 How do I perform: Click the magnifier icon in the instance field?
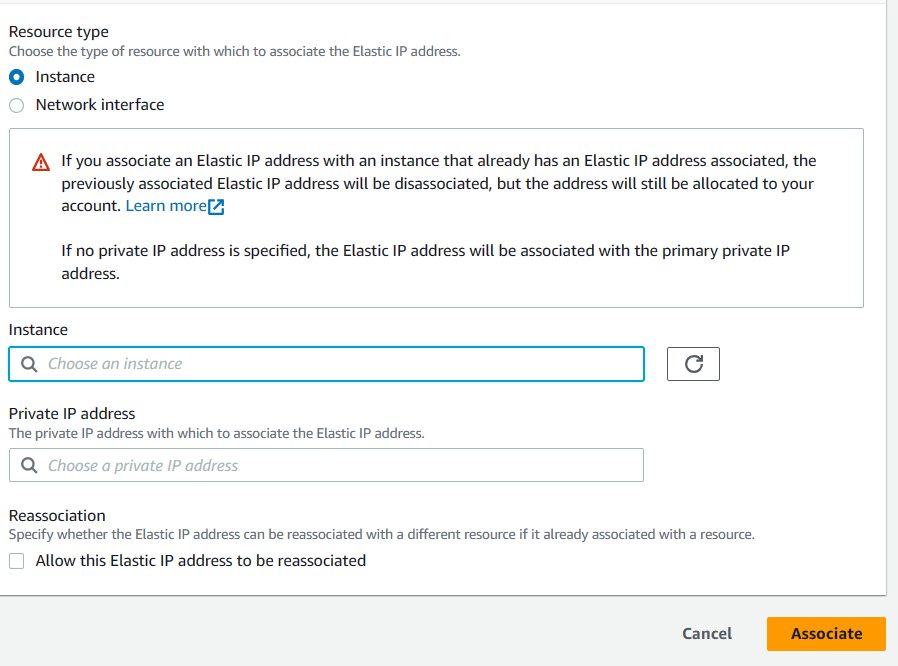click(29, 364)
